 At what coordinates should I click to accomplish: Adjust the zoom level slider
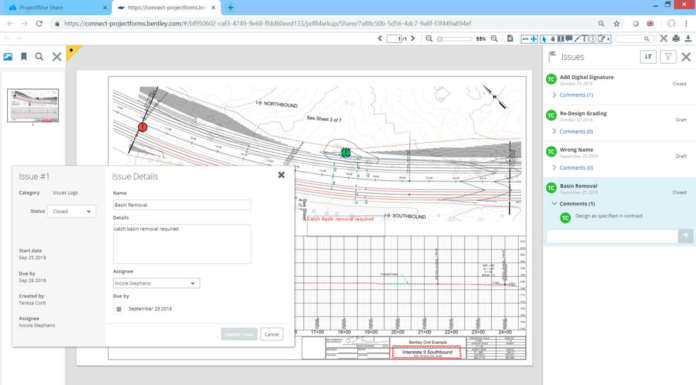(x=455, y=39)
